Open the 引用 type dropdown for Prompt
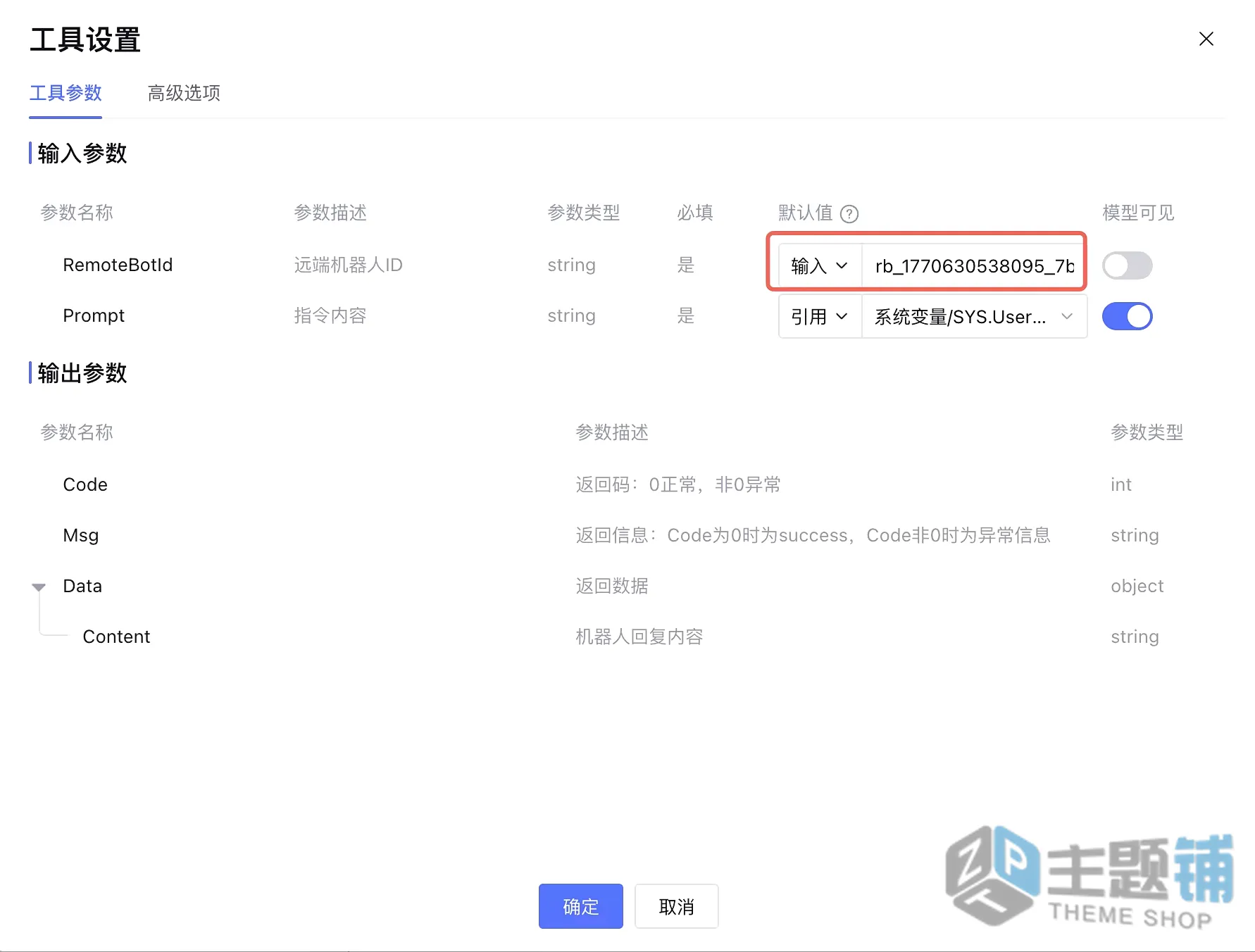This screenshot has width=1255, height=952. [x=820, y=317]
